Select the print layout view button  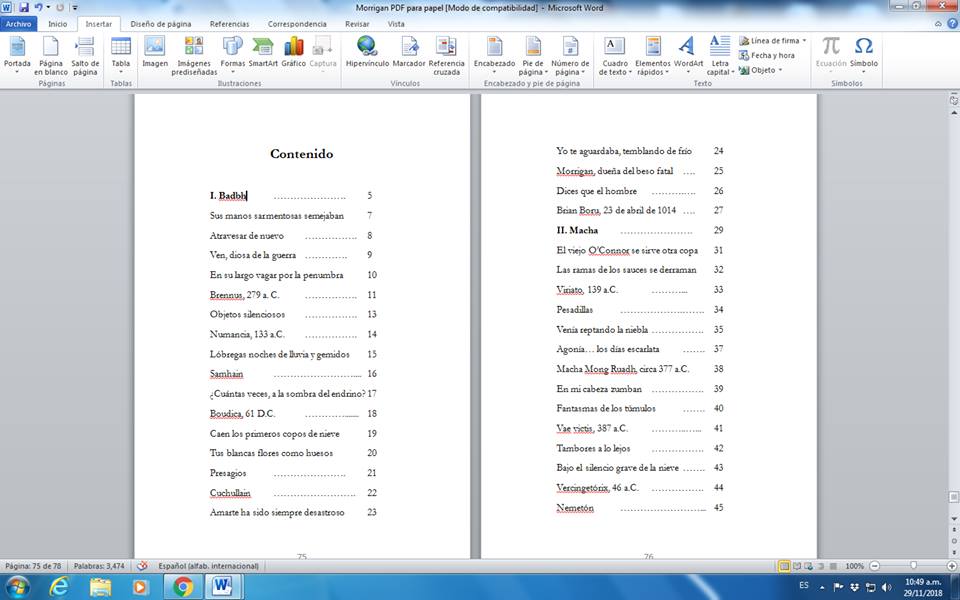pos(784,566)
